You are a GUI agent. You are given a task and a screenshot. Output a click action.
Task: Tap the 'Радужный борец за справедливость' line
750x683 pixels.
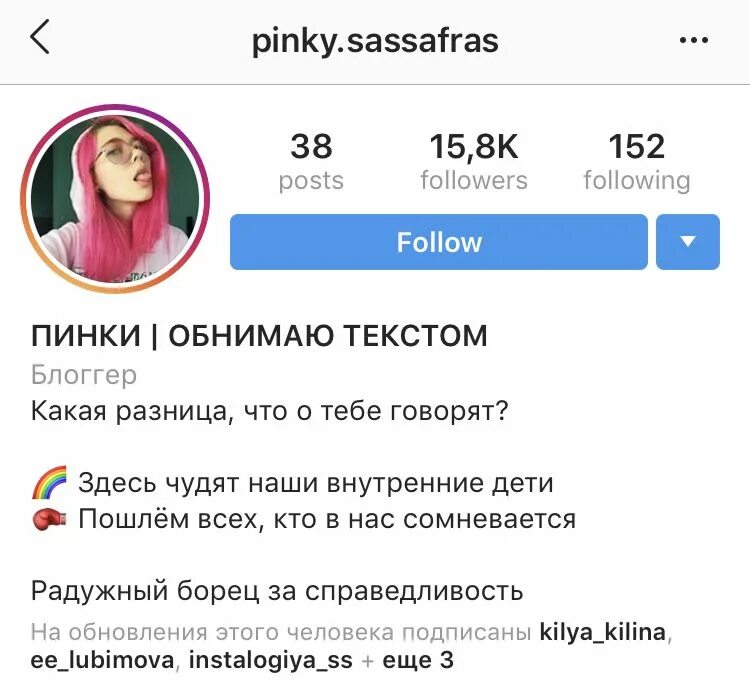277,591
